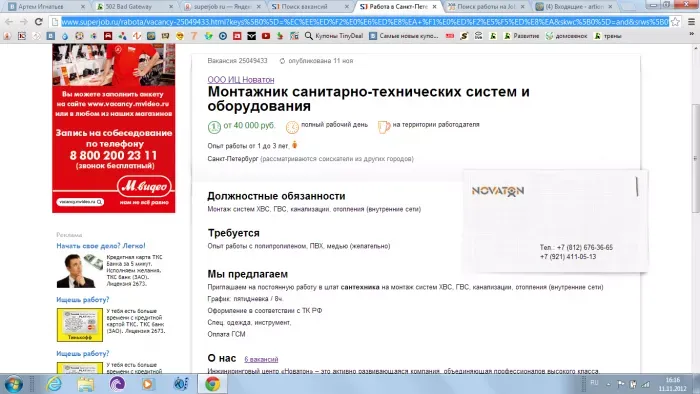Click the RU language indicator in tray
The image size is (700, 394).
click(594, 383)
